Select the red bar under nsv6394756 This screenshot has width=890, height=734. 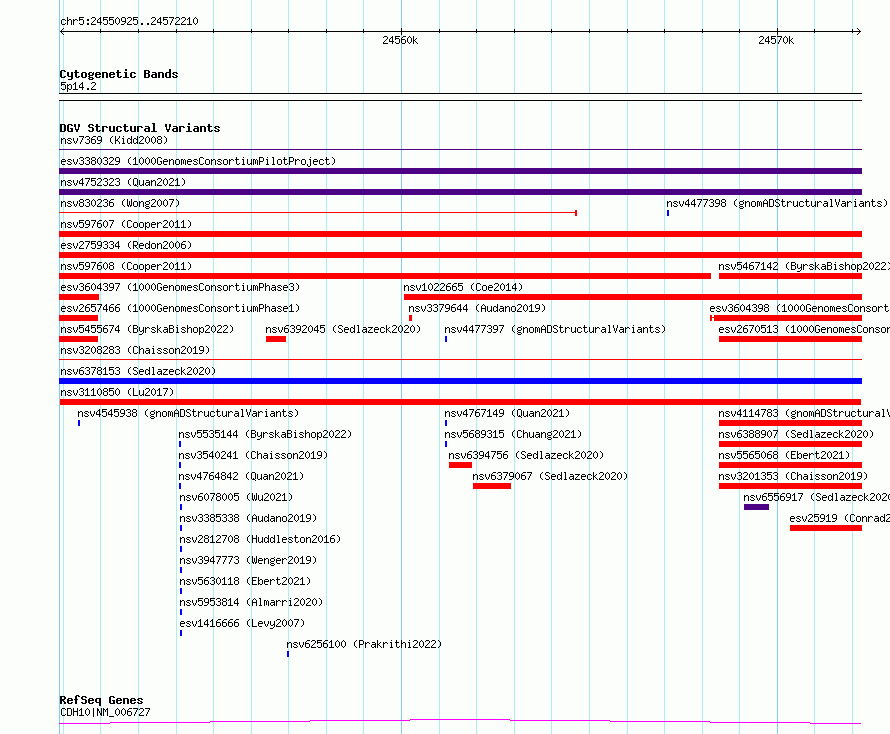click(460, 465)
